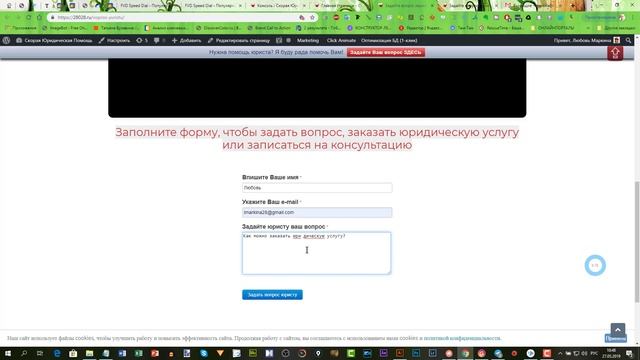The image size is (640, 360).
Task: Switch to the Главная страница tab
Action: [x=338, y=6]
